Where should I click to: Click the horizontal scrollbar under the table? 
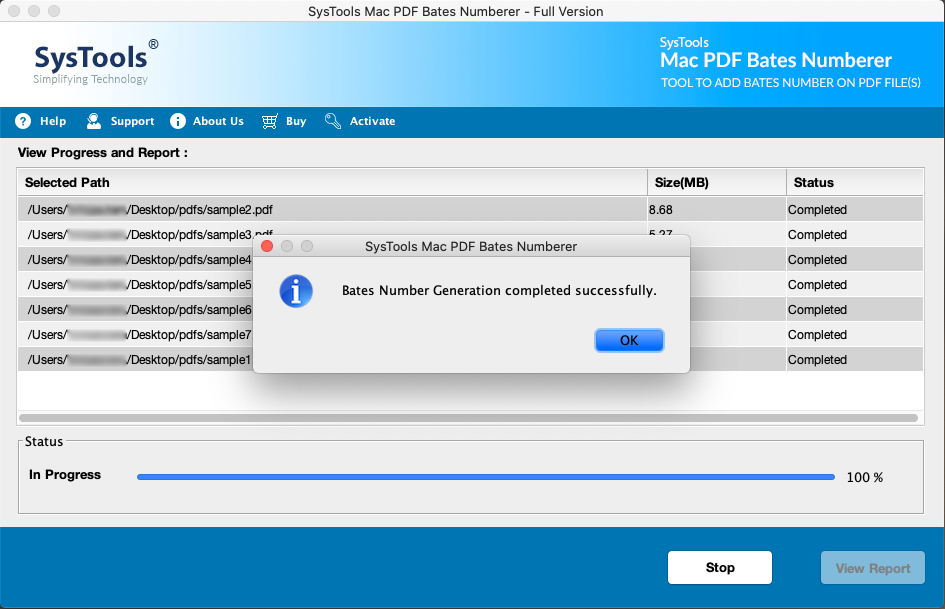pyautogui.click(x=468, y=418)
